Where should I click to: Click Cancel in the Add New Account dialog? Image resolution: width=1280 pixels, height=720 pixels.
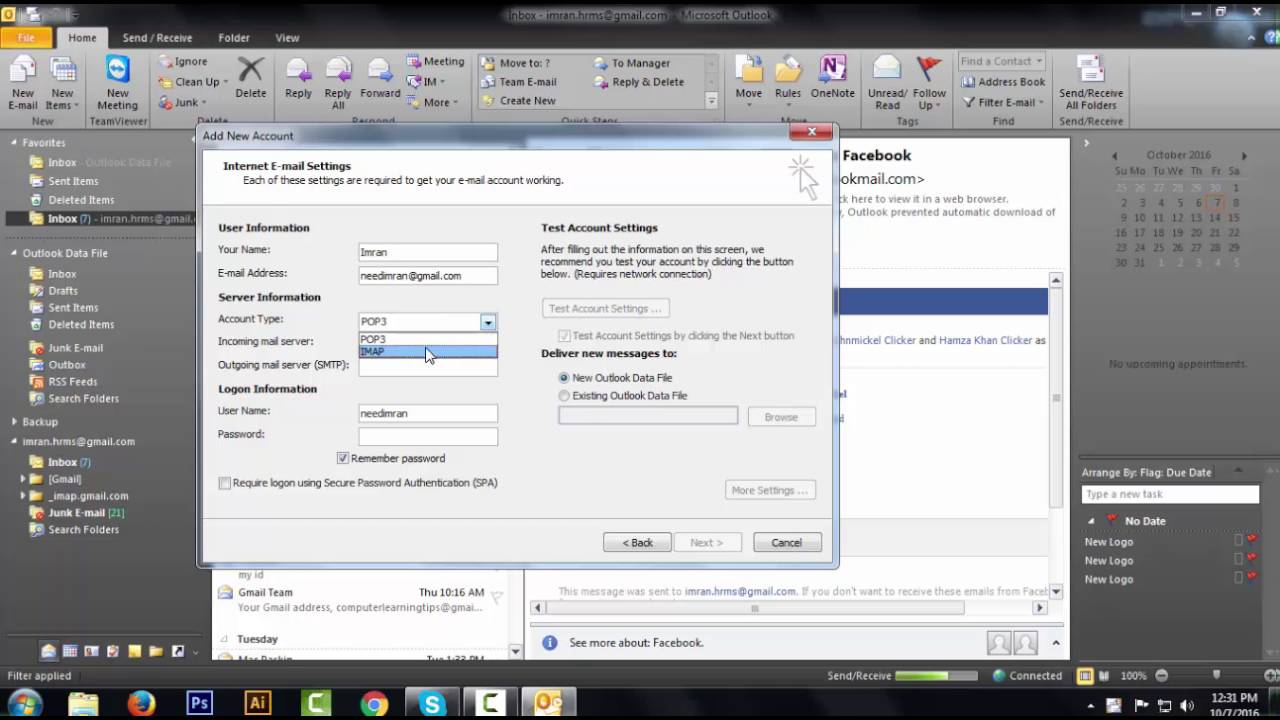(787, 542)
